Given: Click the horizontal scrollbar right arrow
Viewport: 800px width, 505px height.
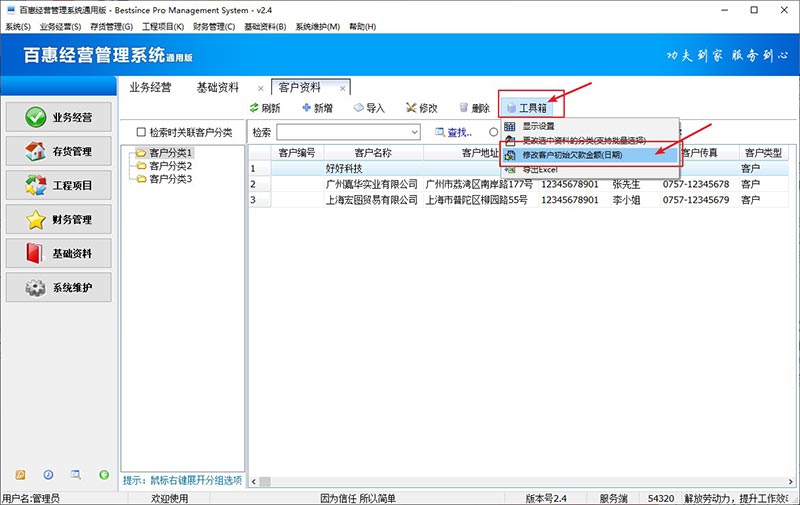Looking at the screenshot, I should pos(790,481).
